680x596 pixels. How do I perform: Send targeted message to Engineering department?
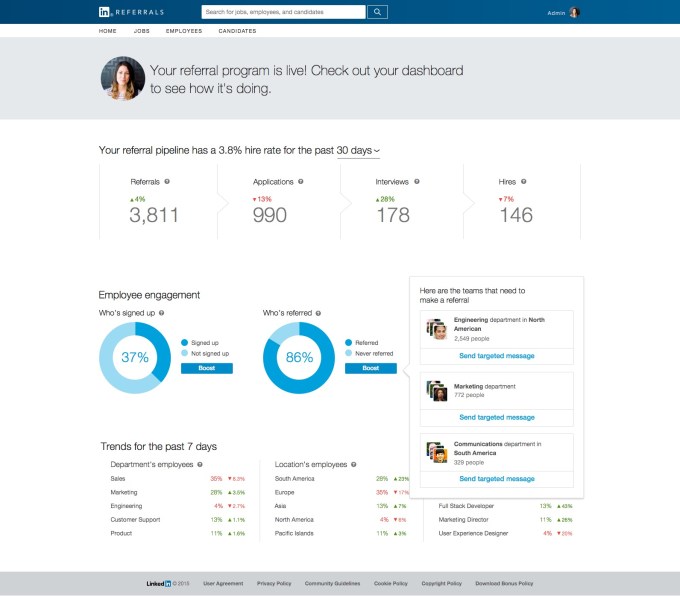(x=496, y=356)
